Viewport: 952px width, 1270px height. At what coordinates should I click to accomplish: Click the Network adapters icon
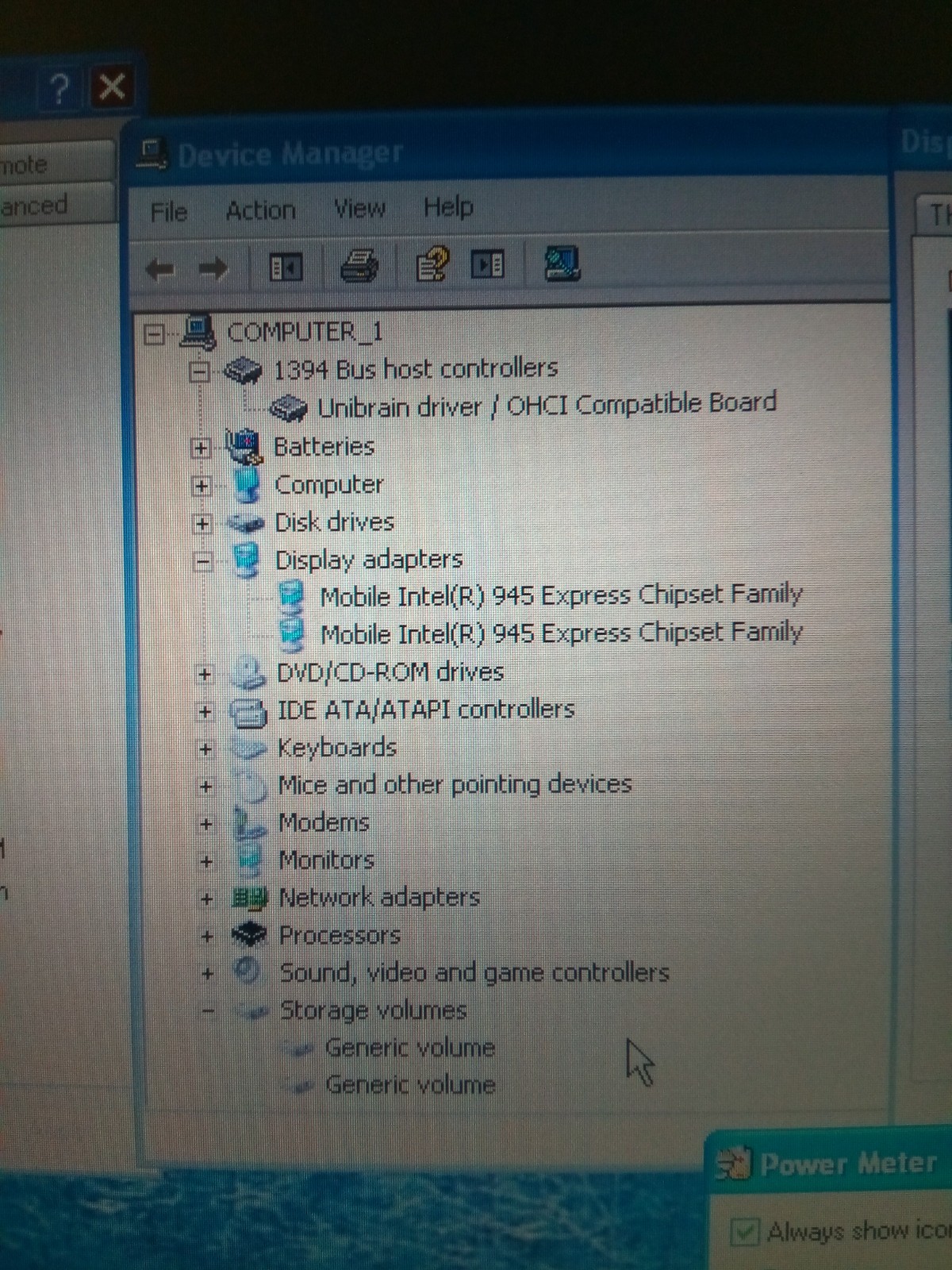point(250,899)
